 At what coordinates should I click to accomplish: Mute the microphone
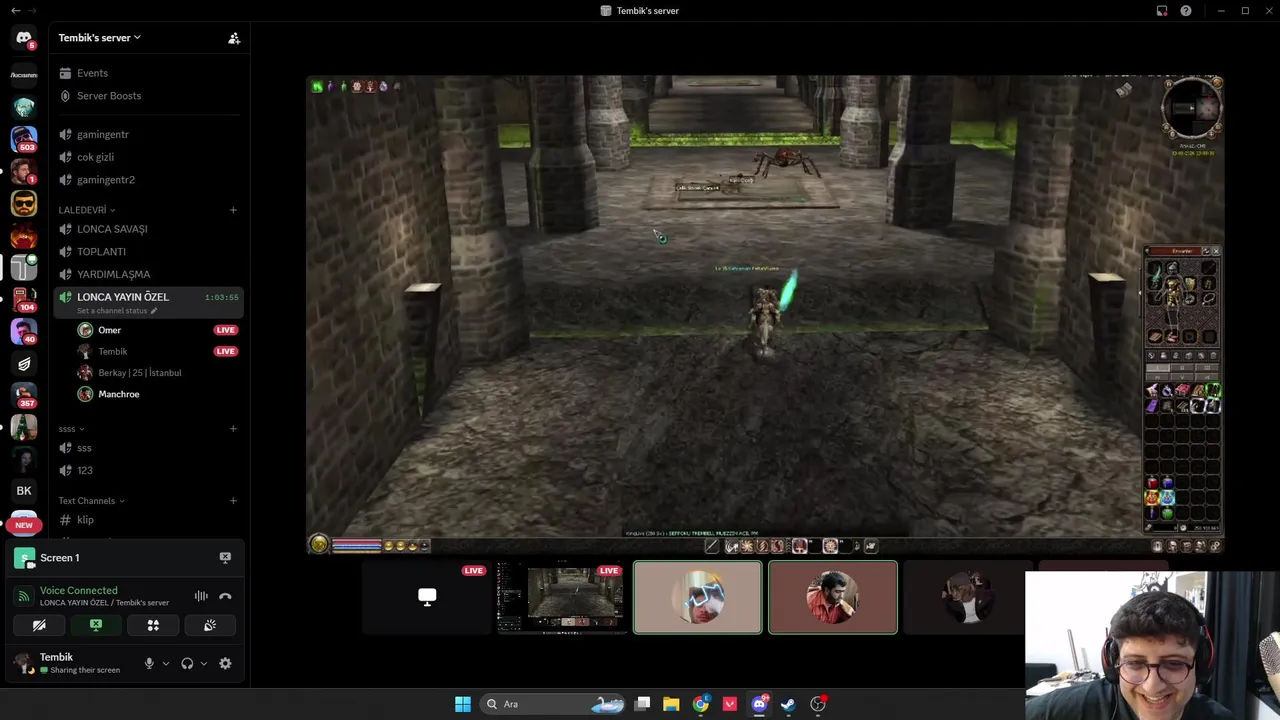pos(149,663)
